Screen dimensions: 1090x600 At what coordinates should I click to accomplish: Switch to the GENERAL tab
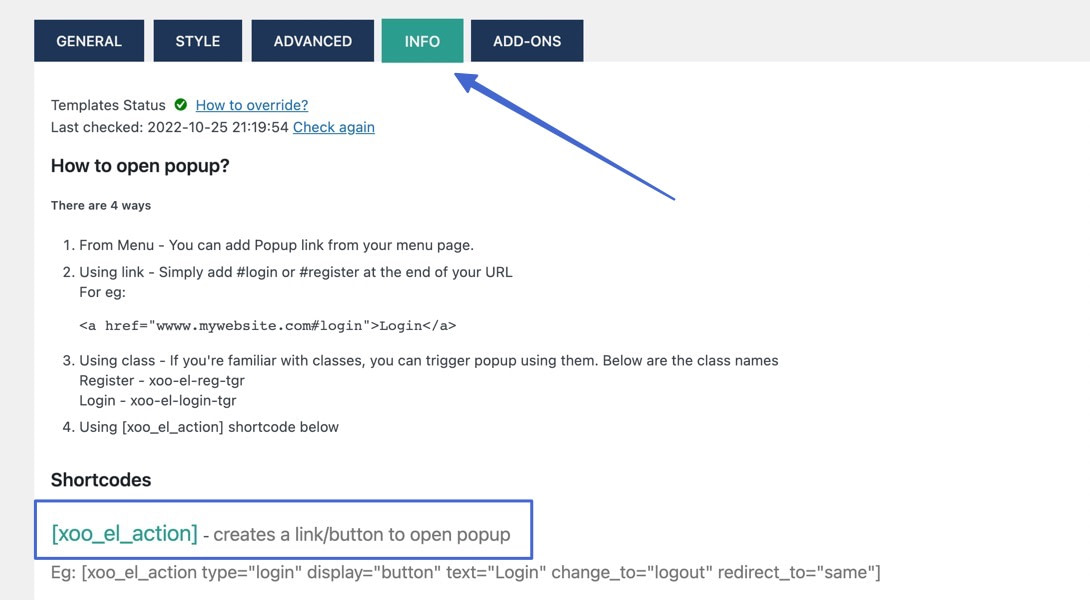pyautogui.click(x=89, y=41)
